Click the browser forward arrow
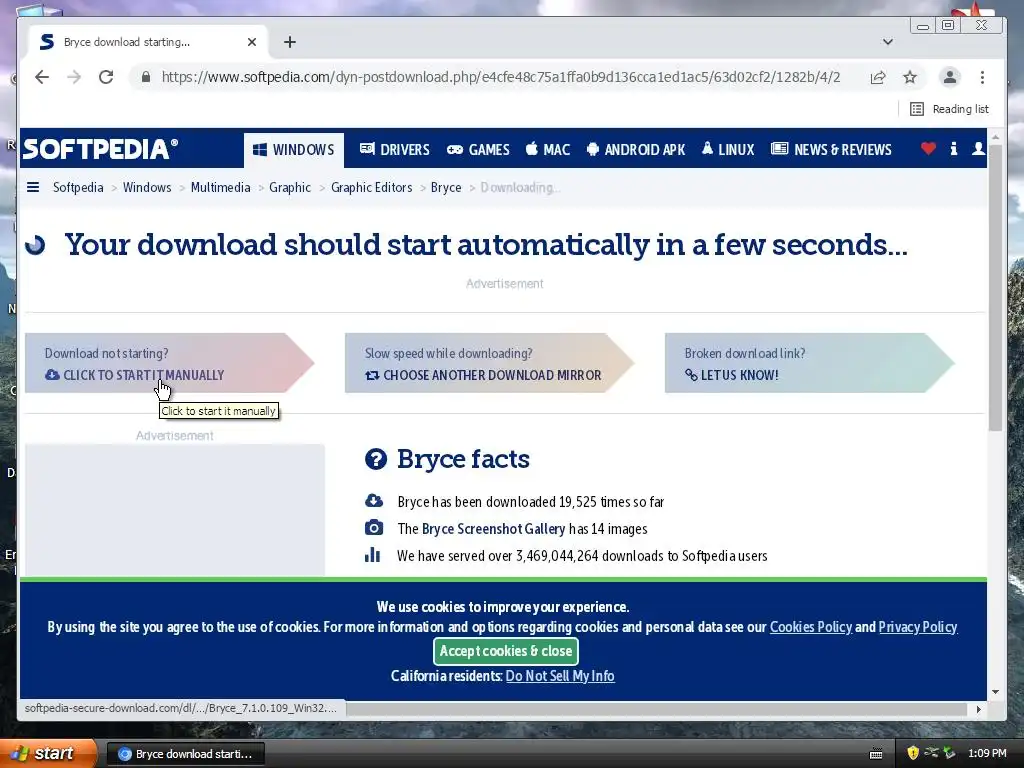This screenshot has height=768, width=1024. (x=74, y=77)
